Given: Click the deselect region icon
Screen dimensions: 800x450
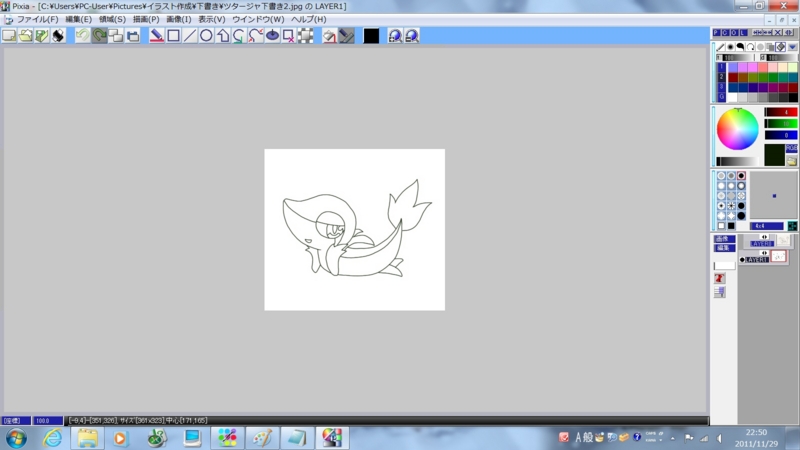Looking at the screenshot, I should pyautogui.click(x=289, y=36).
